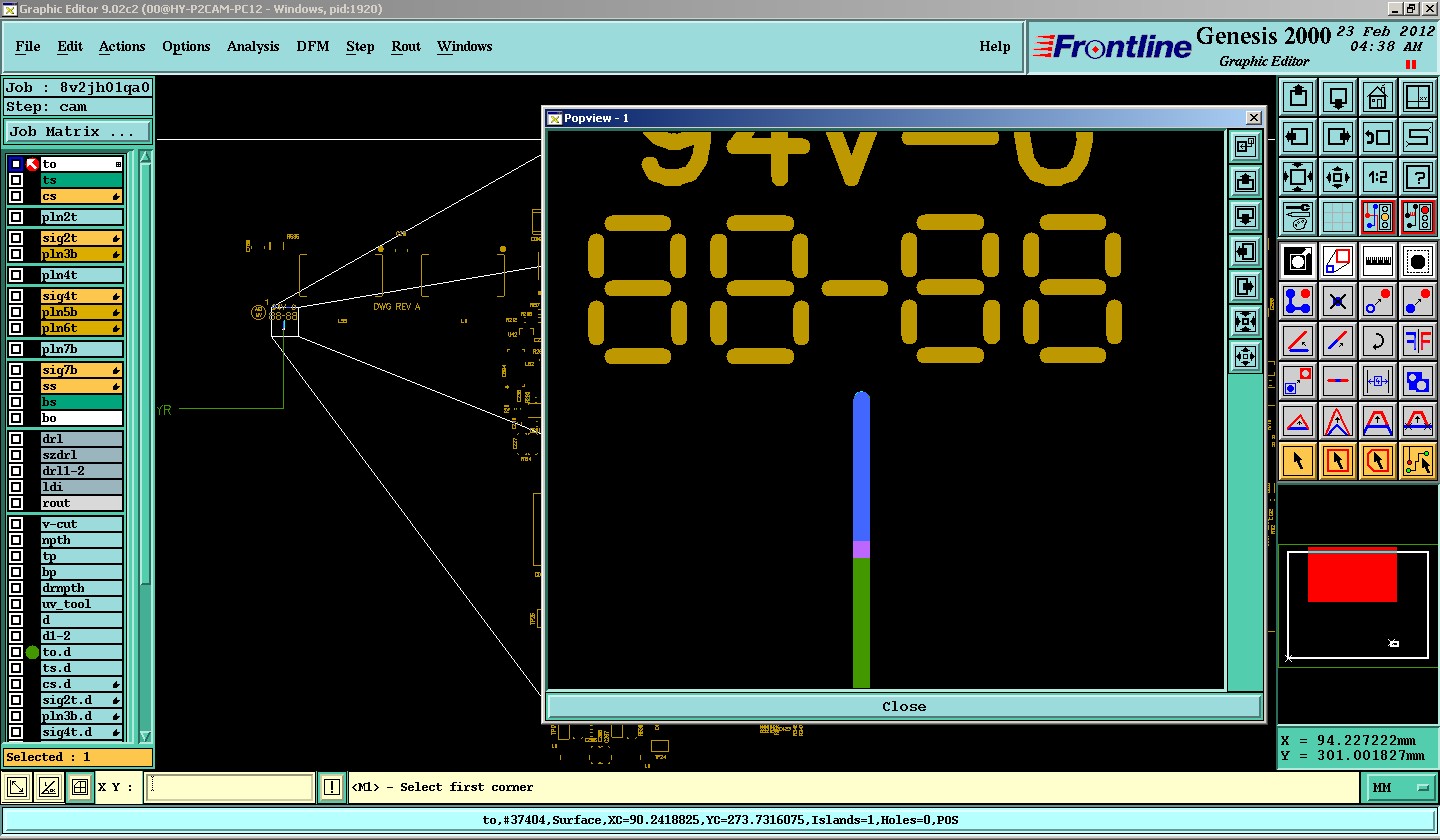Click the pan down arrow icon
Viewport: 1440px width, 840px height.
1338,98
